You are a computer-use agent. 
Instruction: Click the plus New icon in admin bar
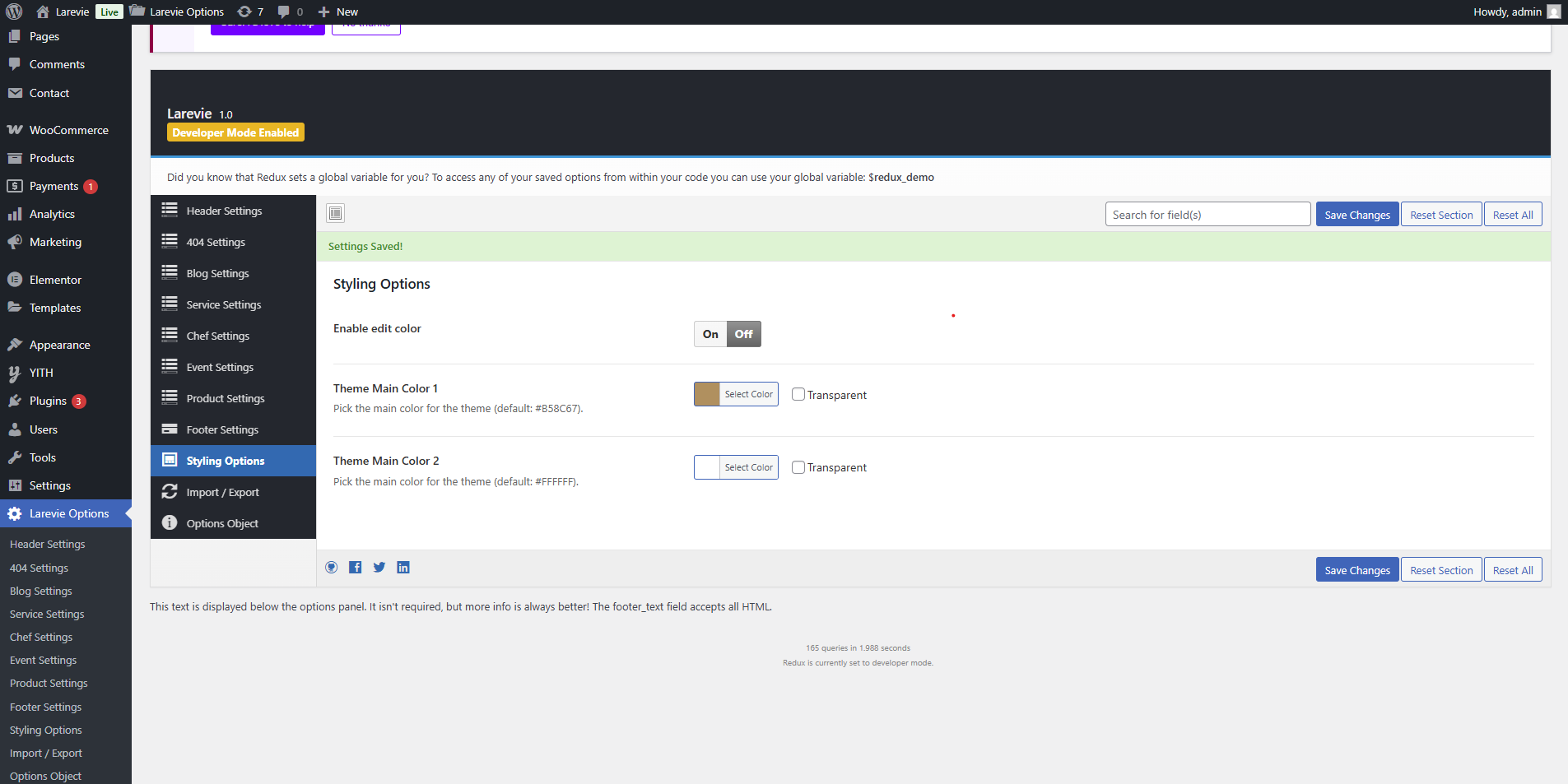click(323, 12)
